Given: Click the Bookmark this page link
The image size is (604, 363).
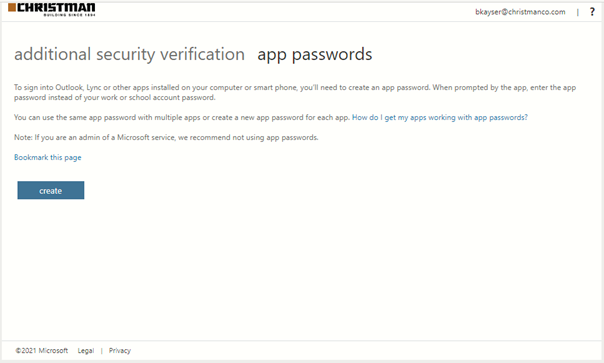Looking at the screenshot, I should (x=48, y=157).
